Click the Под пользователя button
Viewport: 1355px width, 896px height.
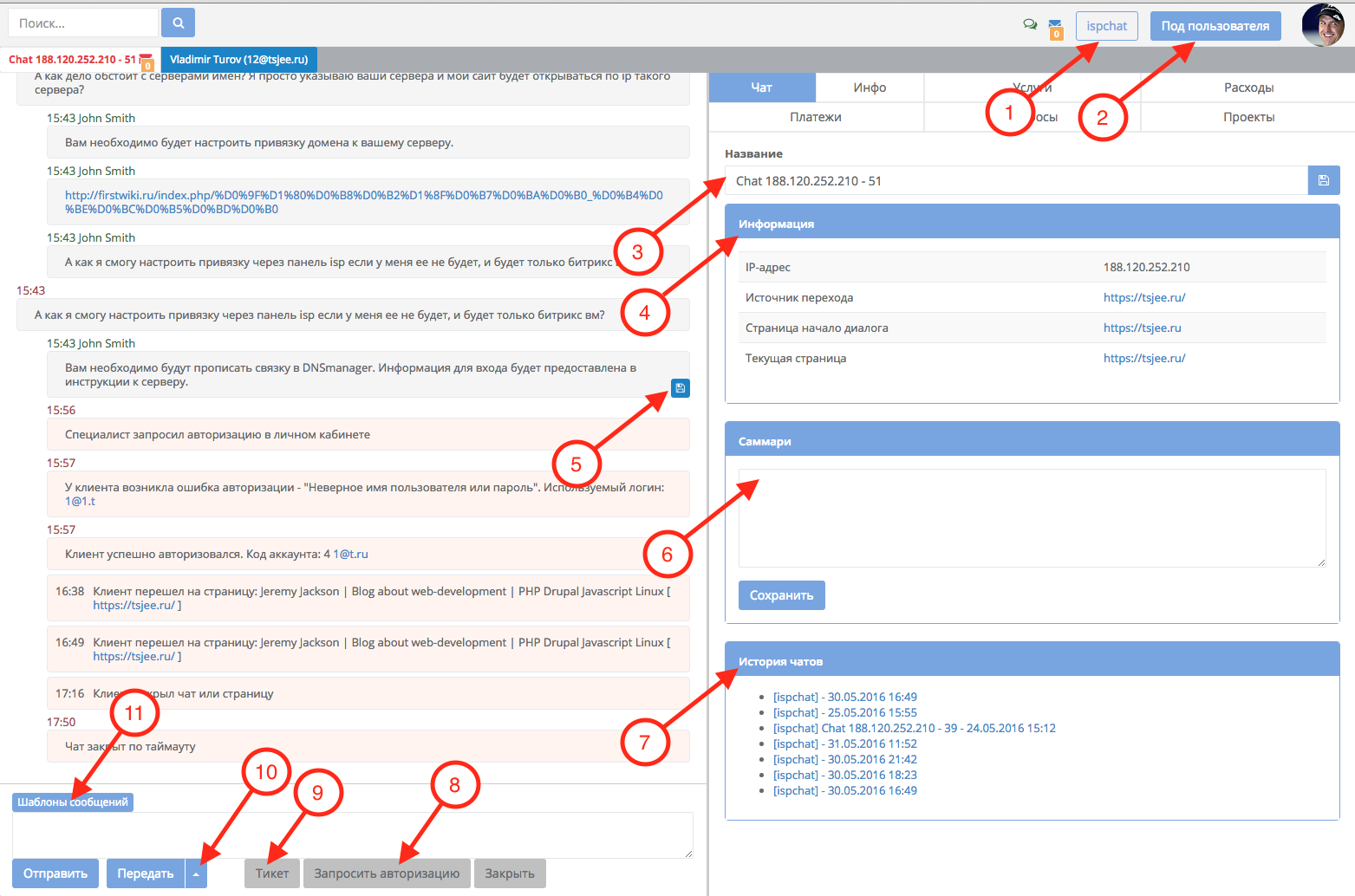pyautogui.click(x=1215, y=26)
